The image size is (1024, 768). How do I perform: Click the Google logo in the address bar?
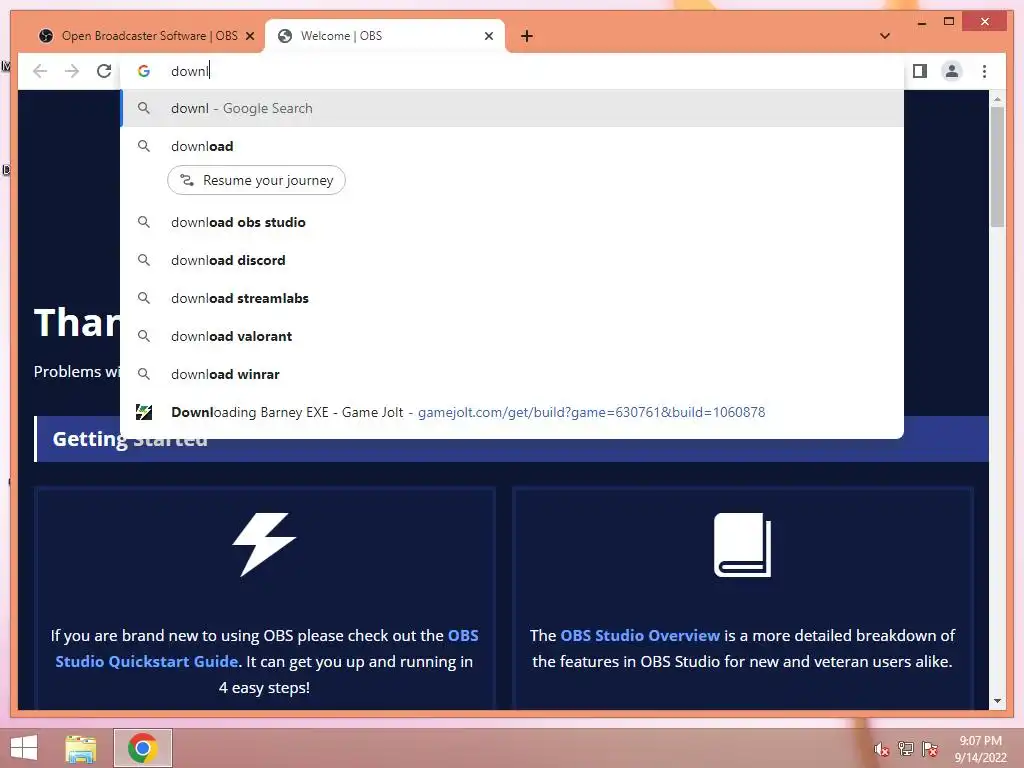(144, 71)
